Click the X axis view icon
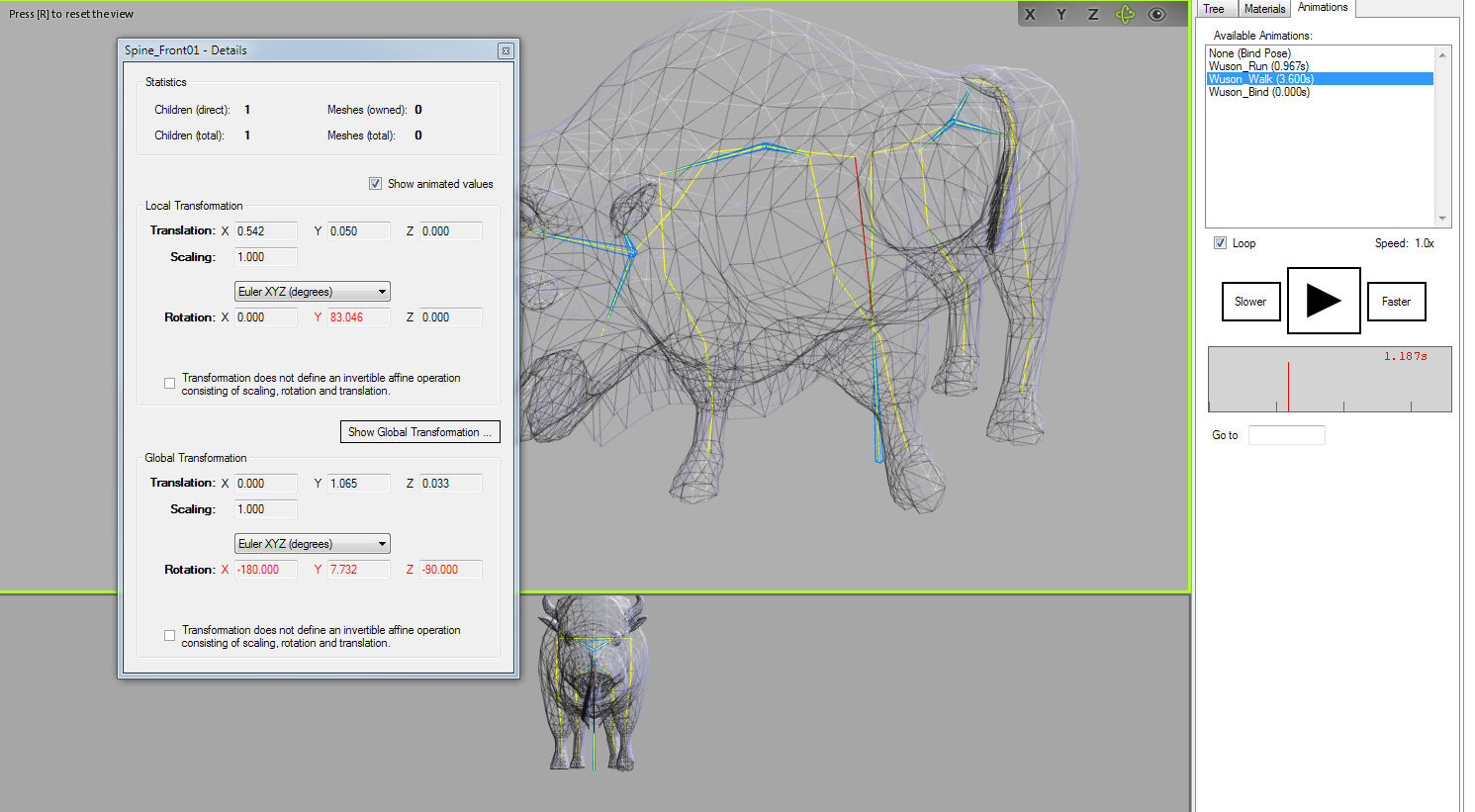 coord(1030,15)
